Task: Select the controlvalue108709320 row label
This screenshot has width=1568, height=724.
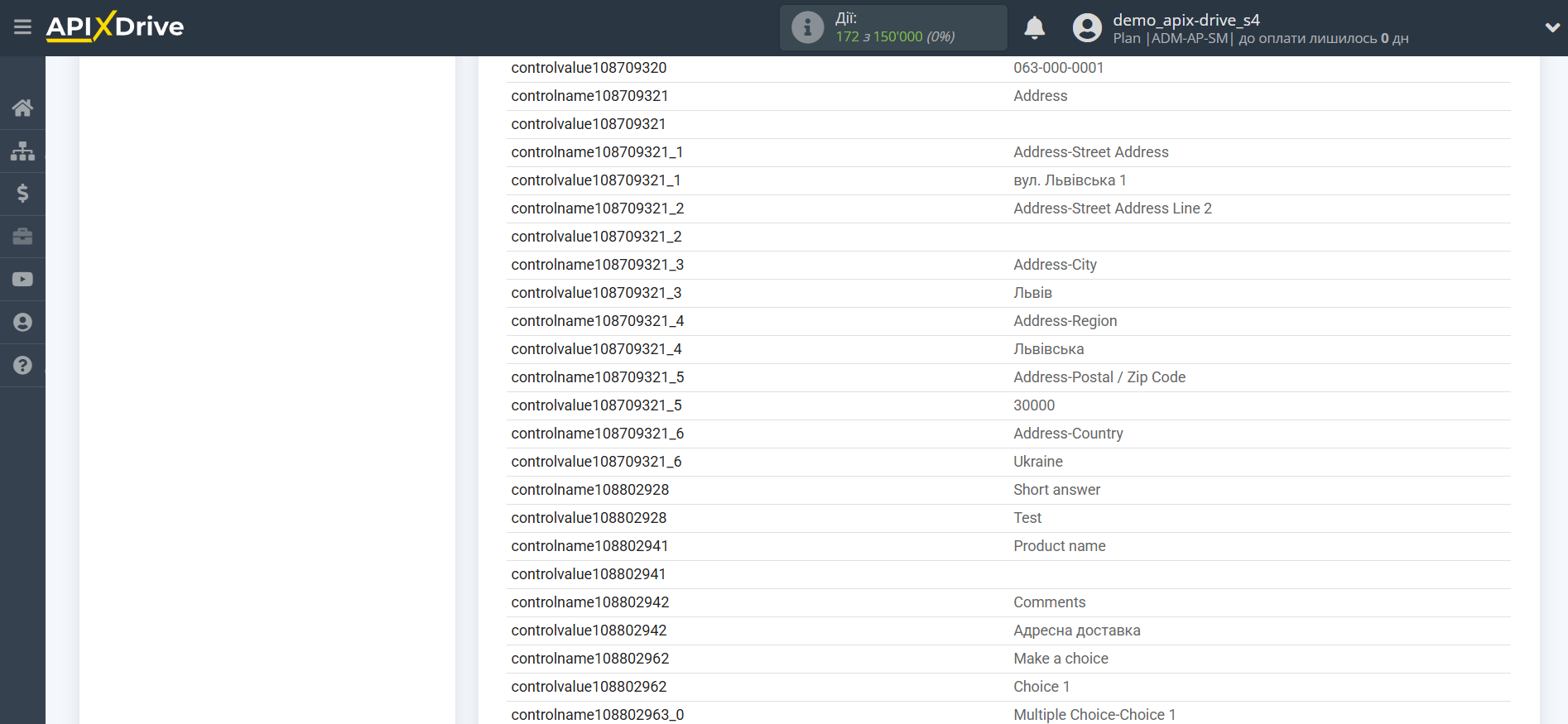Action: (589, 68)
